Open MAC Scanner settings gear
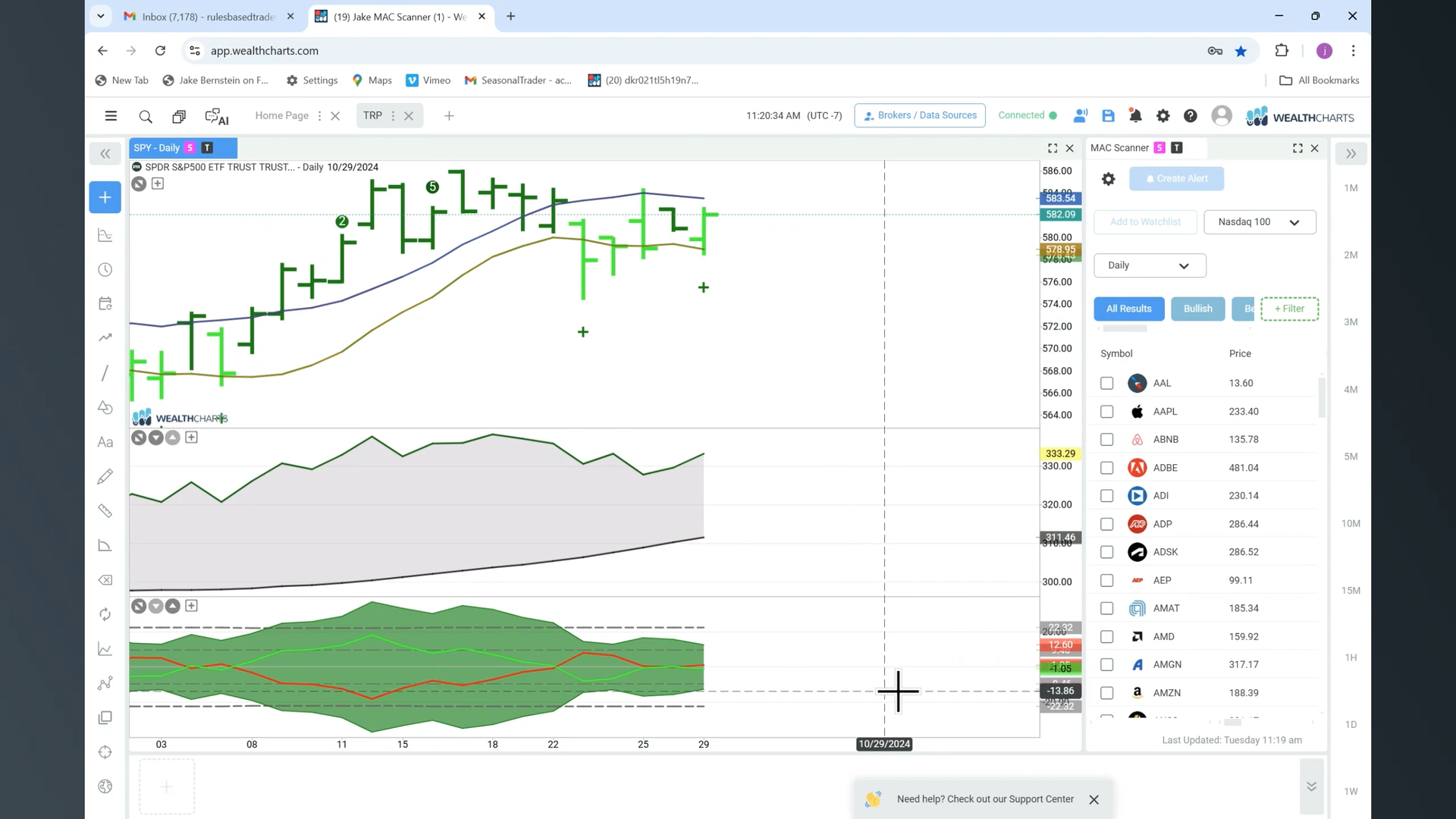The image size is (1456, 819). [1108, 179]
